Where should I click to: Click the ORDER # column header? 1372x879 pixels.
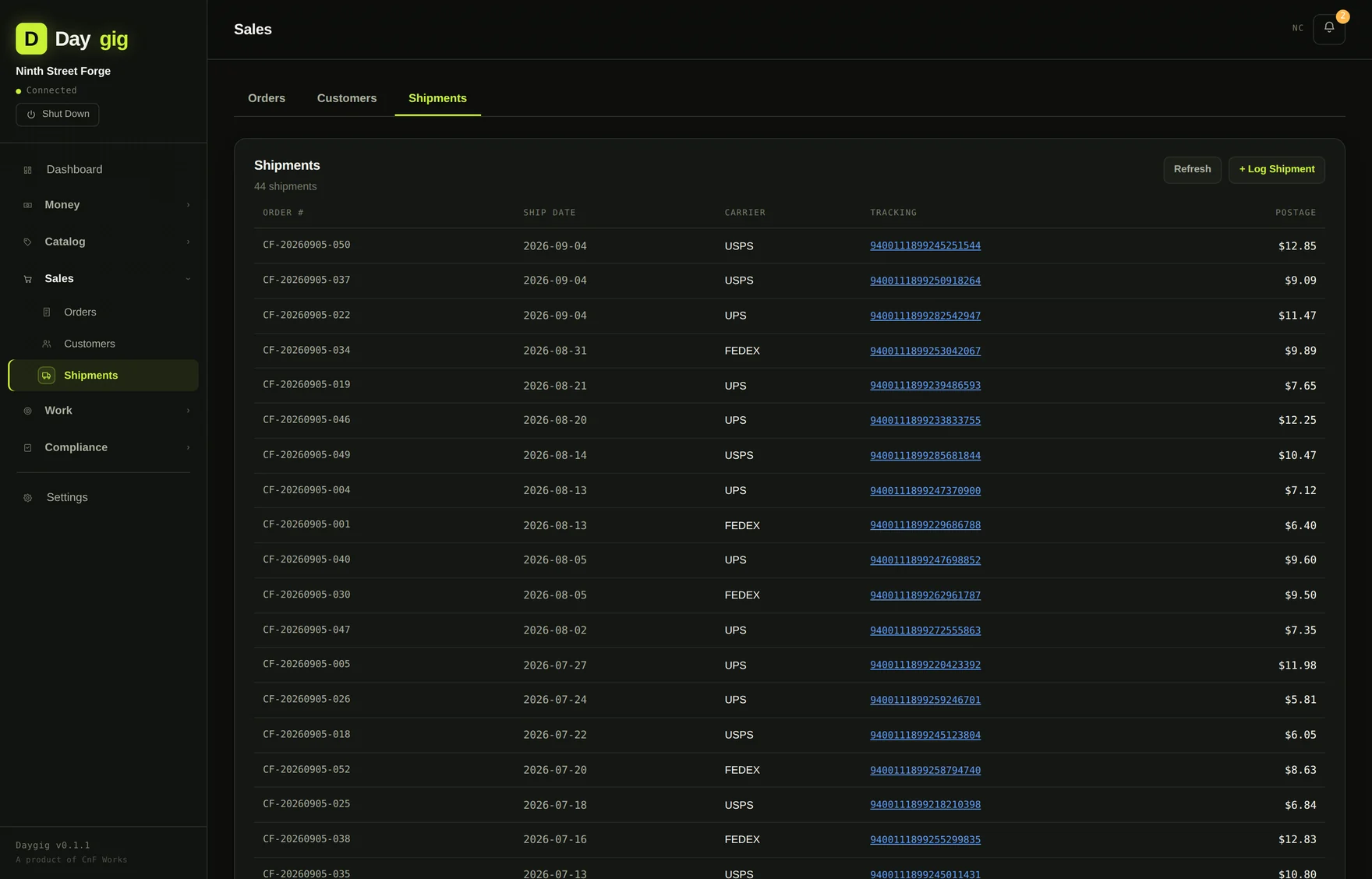click(283, 213)
